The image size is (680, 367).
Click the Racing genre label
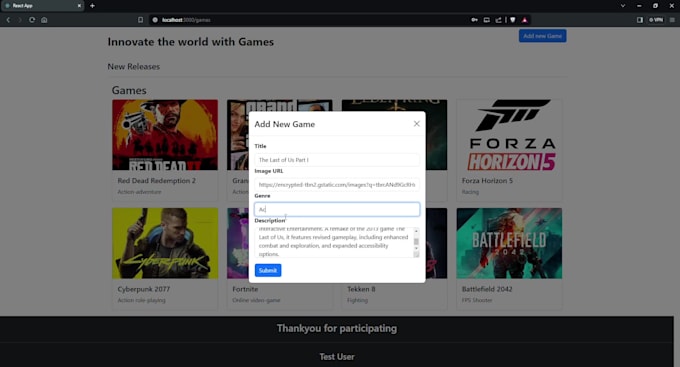click(470, 192)
